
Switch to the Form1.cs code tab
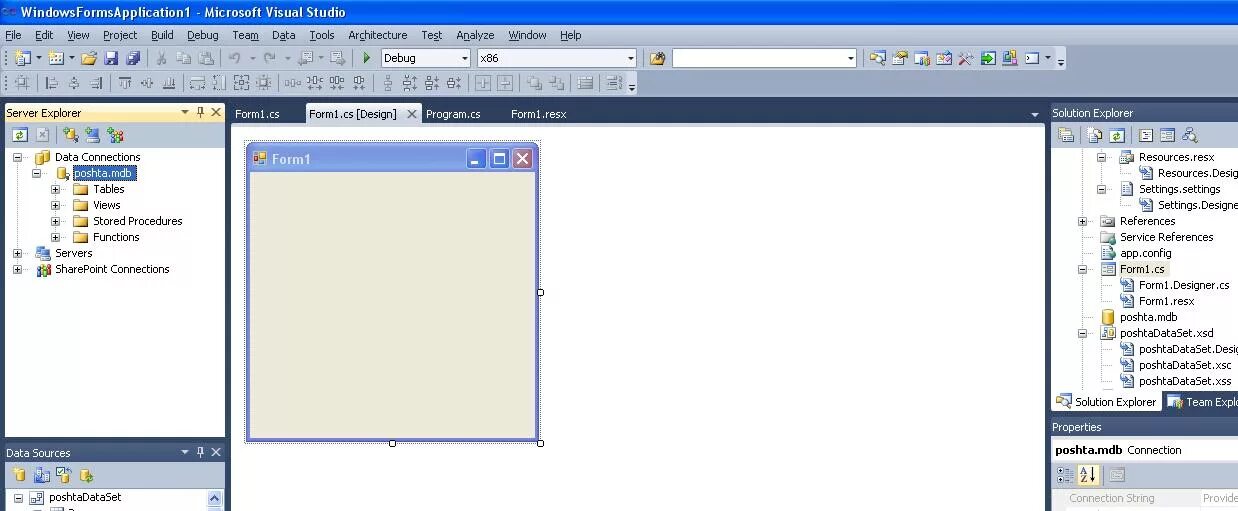click(x=257, y=114)
